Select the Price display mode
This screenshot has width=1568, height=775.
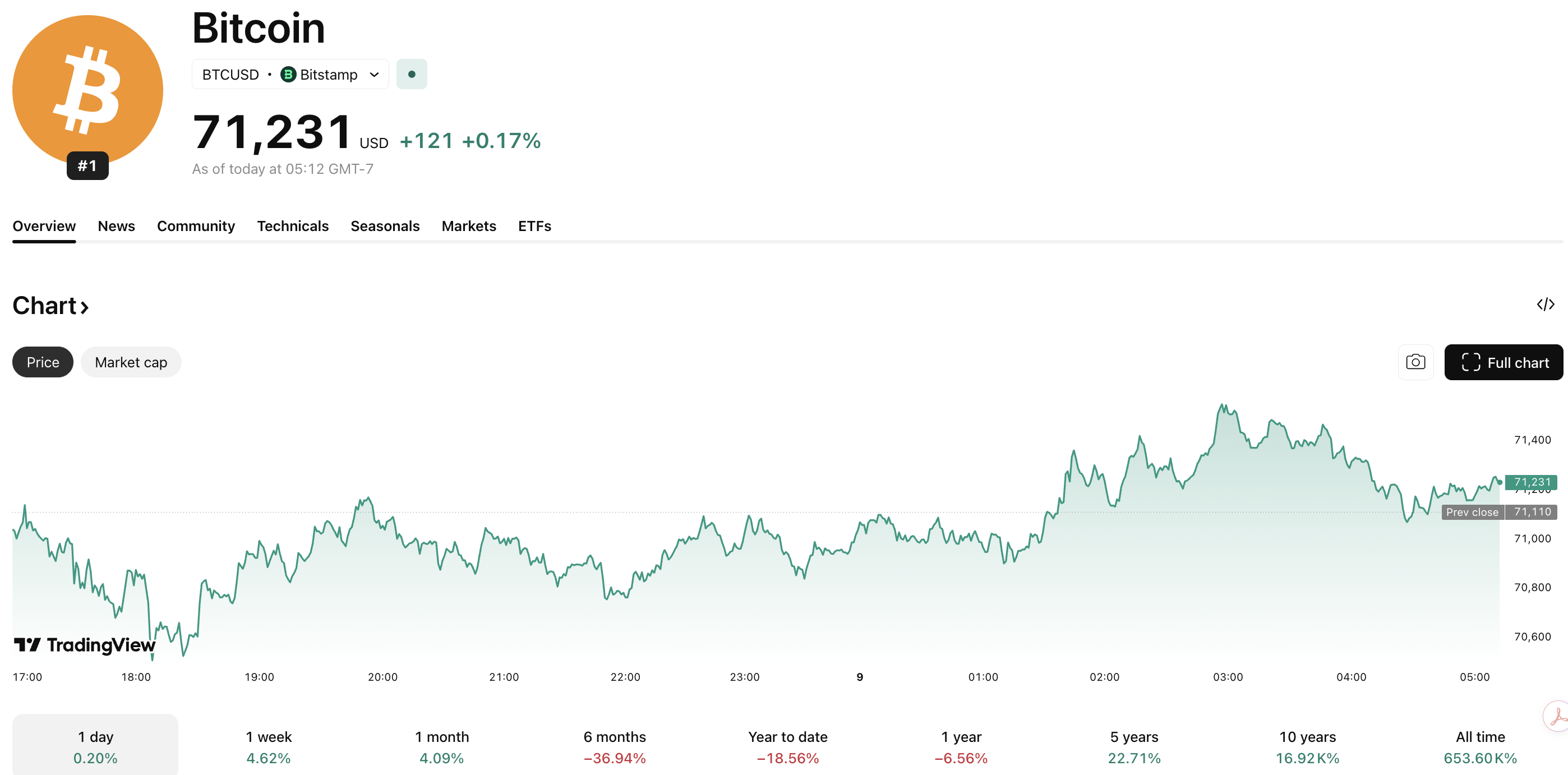point(42,362)
